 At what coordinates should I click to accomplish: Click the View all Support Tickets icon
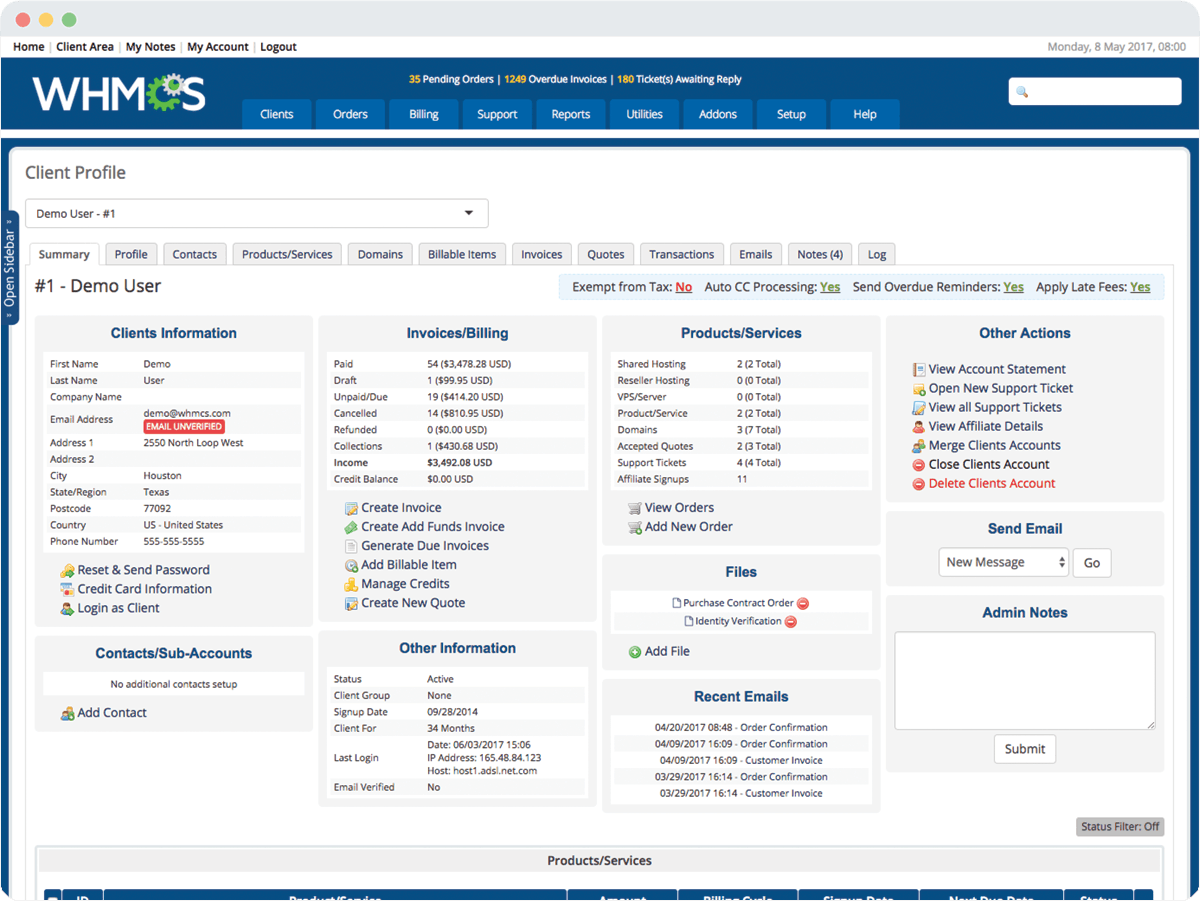[x=919, y=408]
